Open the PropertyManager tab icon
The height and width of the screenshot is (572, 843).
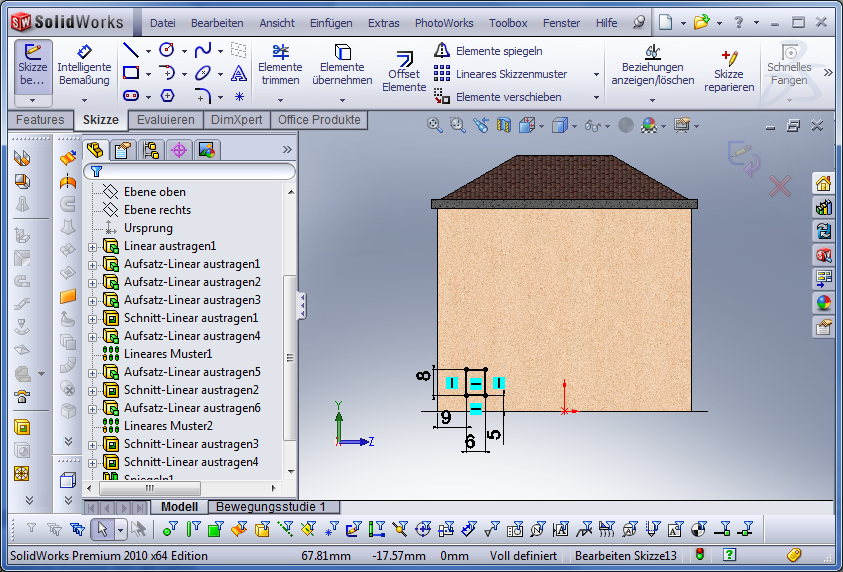point(123,150)
